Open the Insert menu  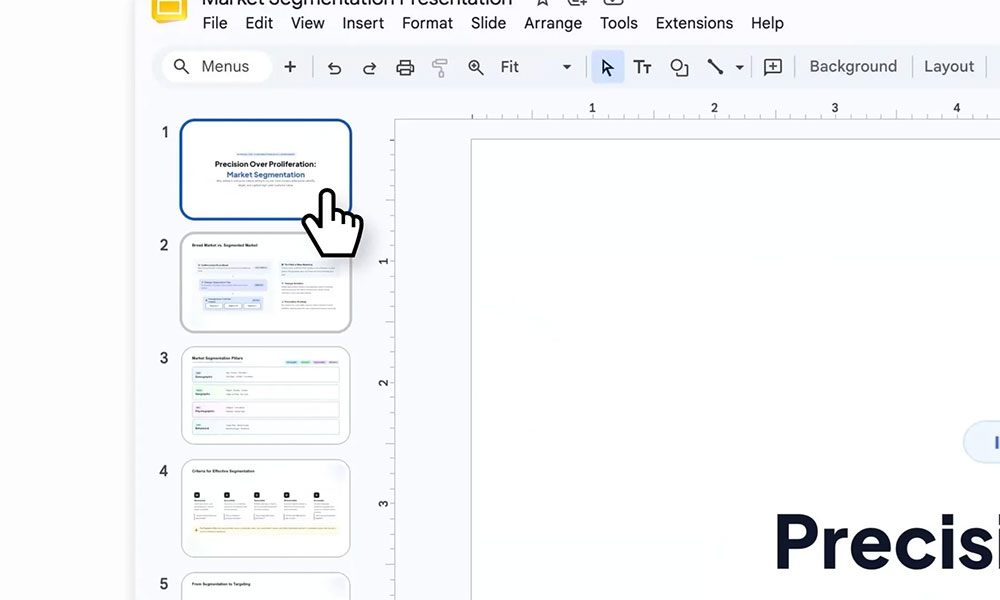[363, 23]
